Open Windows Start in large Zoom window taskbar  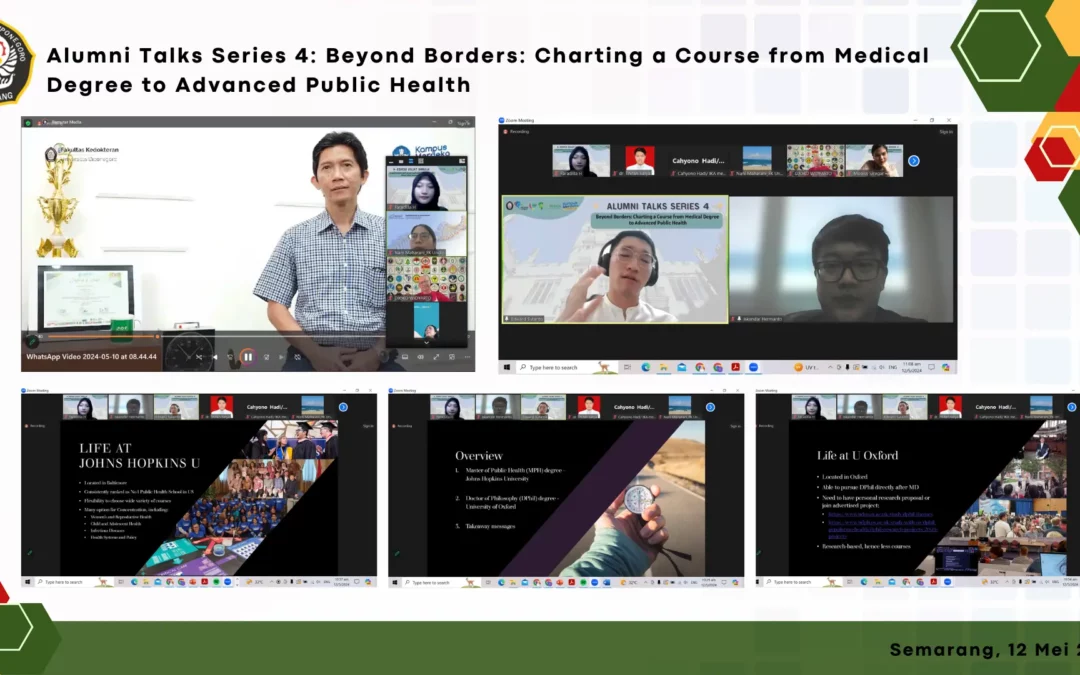[507, 367]
